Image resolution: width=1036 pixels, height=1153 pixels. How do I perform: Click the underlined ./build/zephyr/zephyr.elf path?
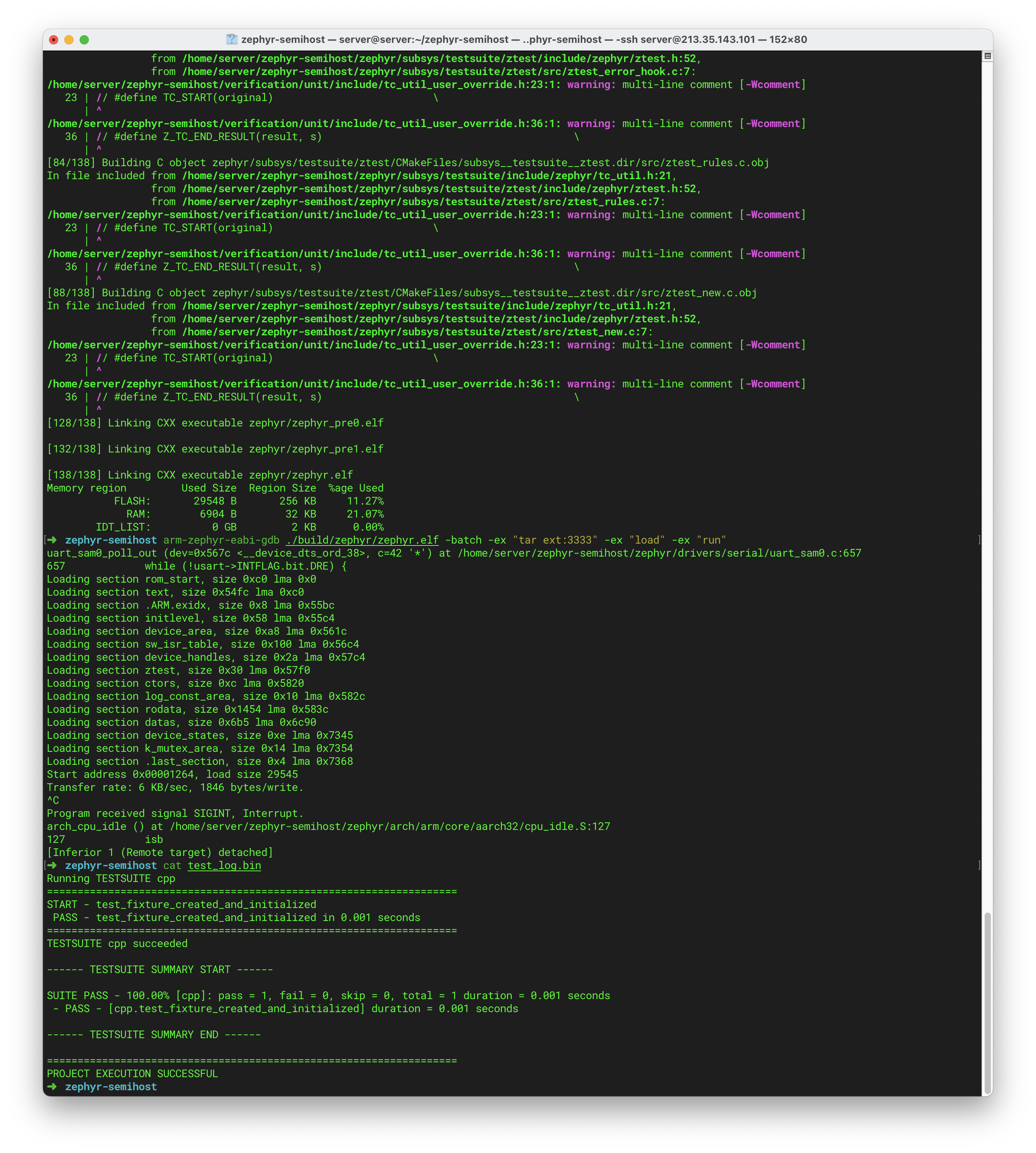(362, 540)
